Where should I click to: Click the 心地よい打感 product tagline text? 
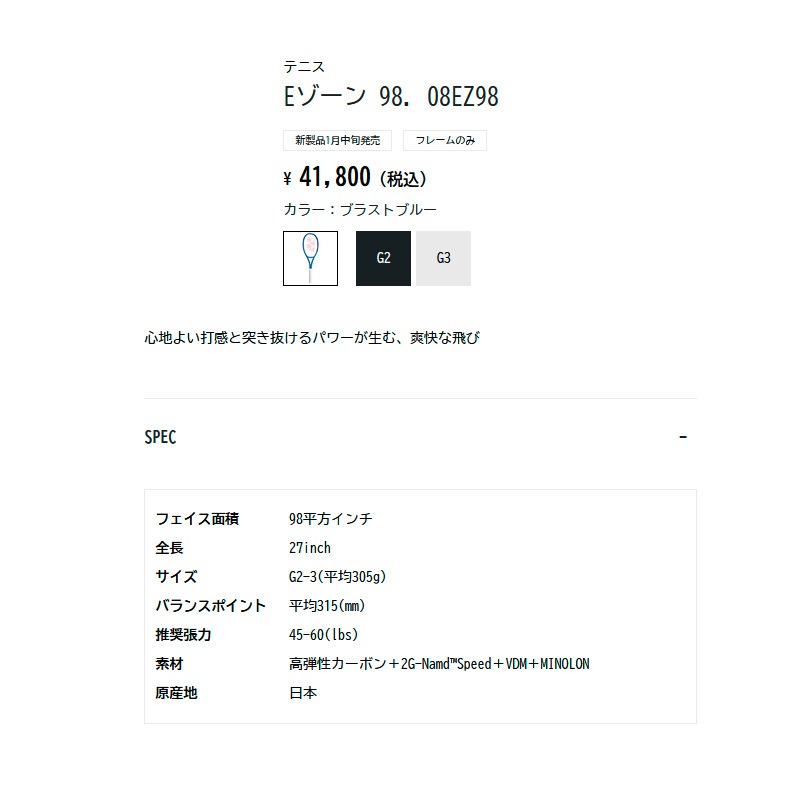(x=312, y=338)
